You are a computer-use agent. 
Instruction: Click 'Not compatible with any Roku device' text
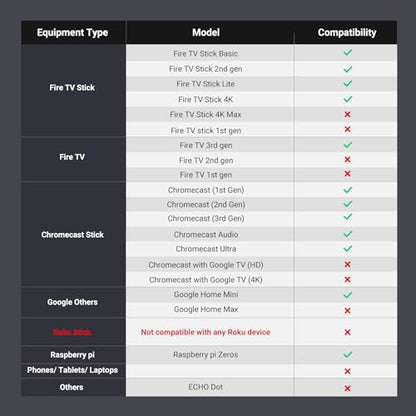[205, 332]
